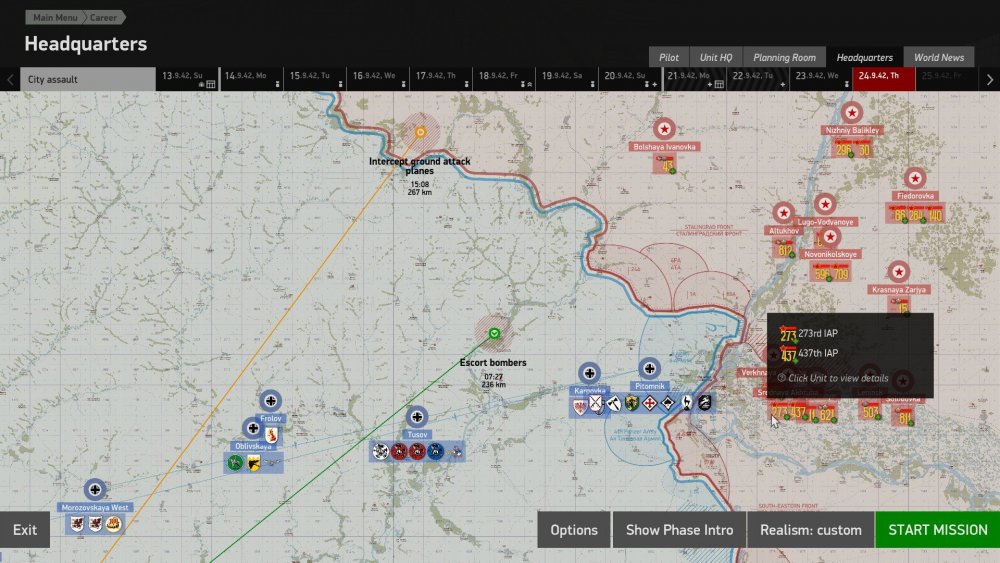Switch to the Pilot tab
This screenshot has height=563, width=1000.
668,57
